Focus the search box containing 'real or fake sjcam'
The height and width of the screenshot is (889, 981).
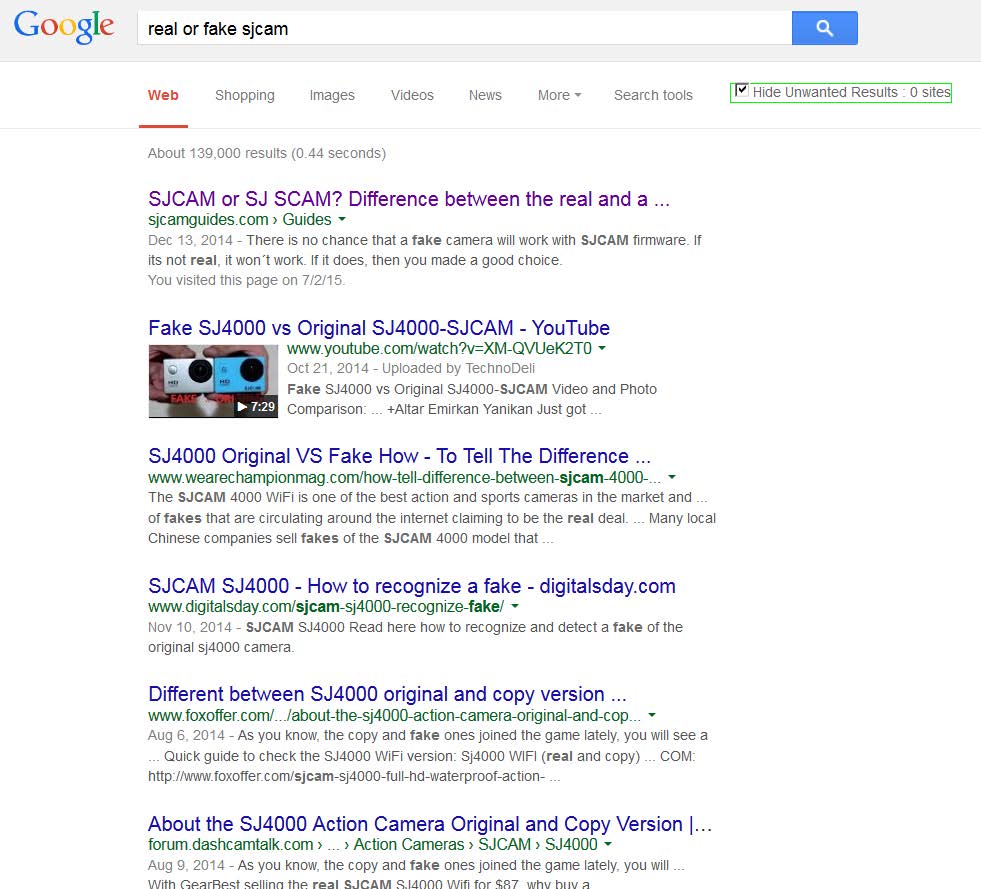[464, 28]
